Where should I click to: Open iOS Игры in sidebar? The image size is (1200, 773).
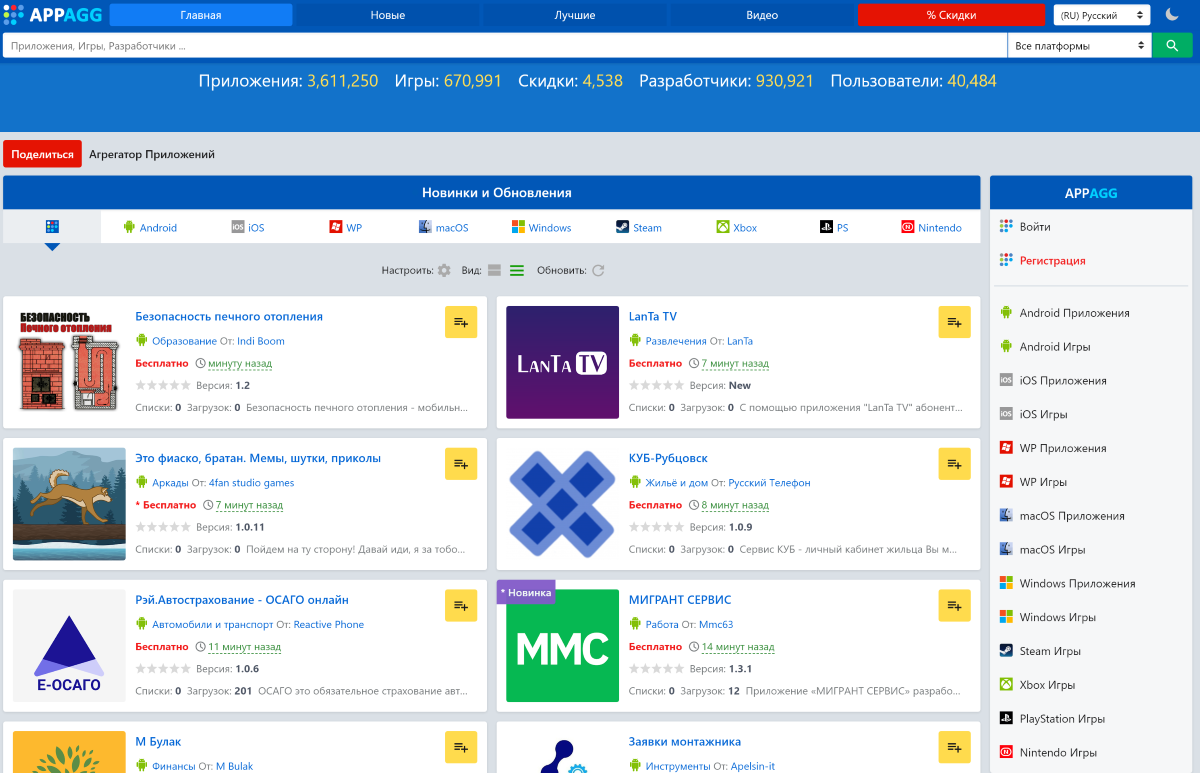(x=1044, y=414)
